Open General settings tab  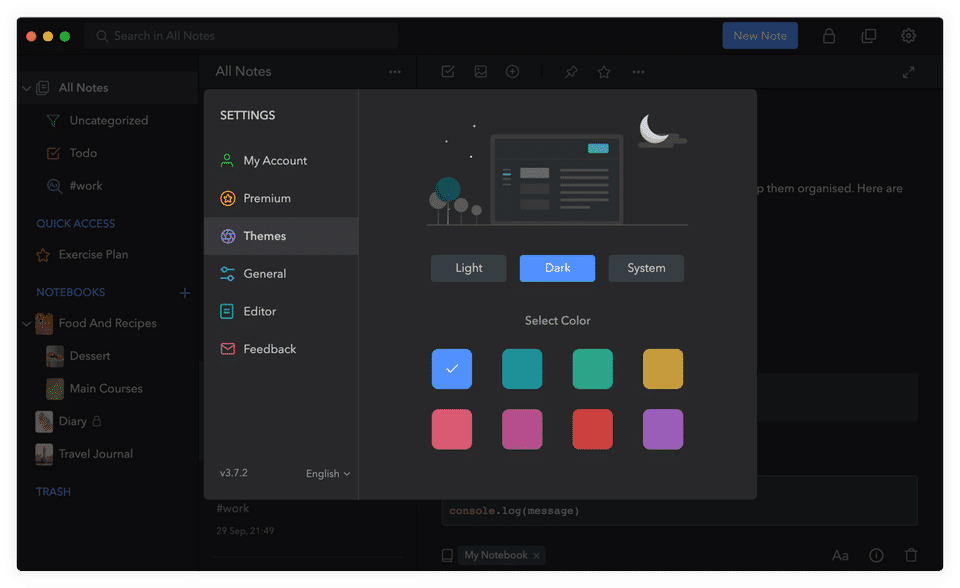[x=281, y=274]
